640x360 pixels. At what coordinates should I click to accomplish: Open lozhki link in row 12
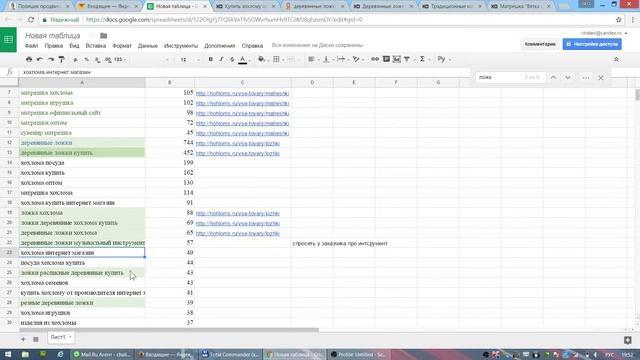(x=238, y=144)
